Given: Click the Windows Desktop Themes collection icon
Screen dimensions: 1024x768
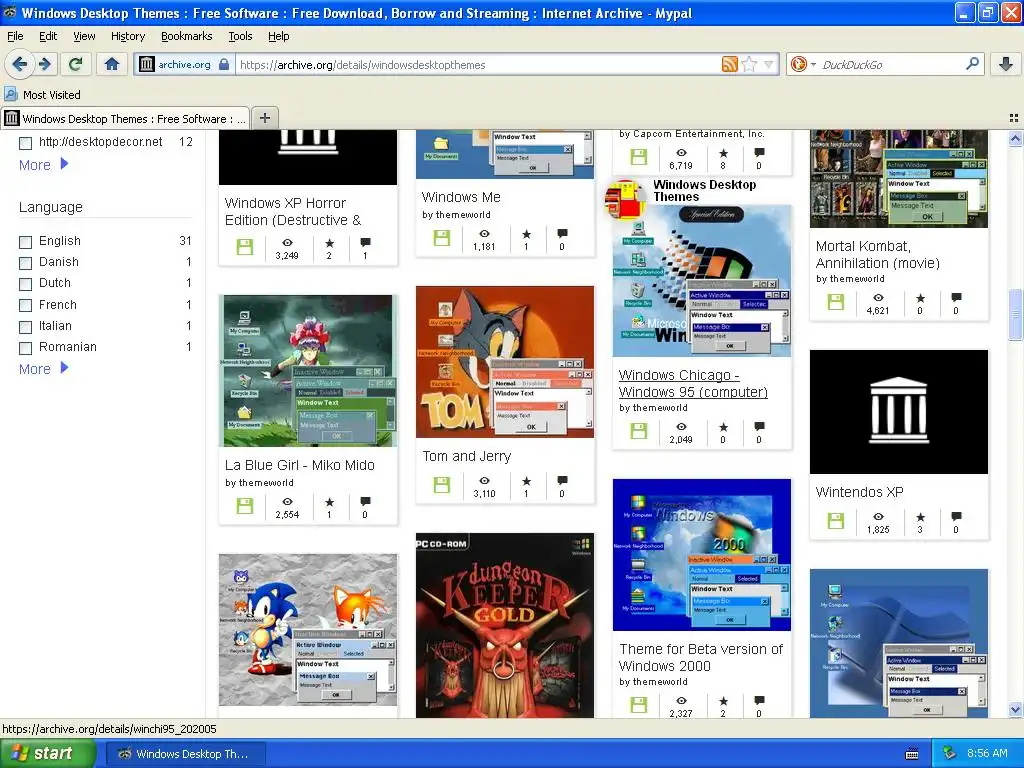Looking at the screenshot, I should coord(625,199).
